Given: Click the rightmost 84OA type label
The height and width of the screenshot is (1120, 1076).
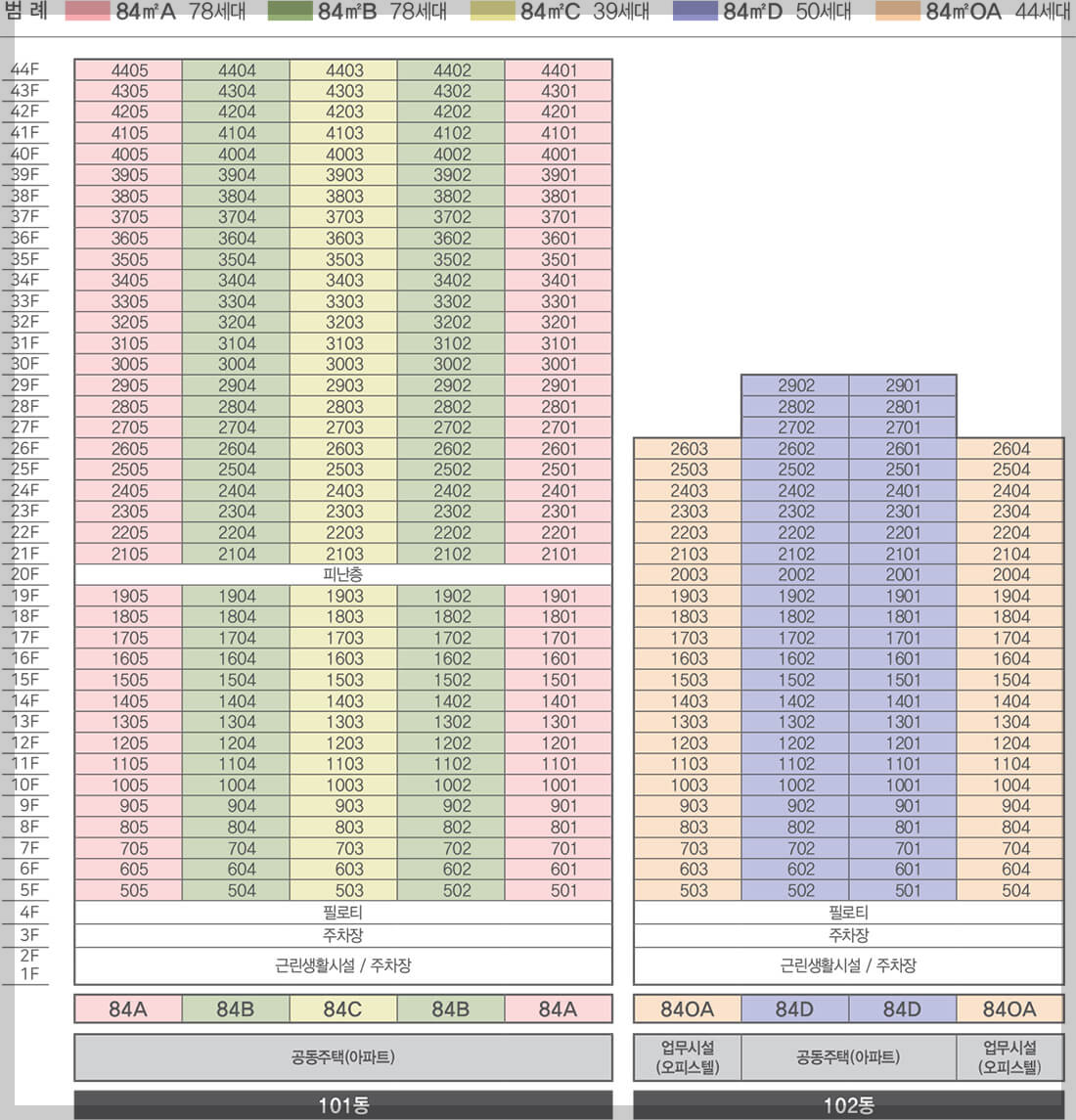Looking at the screenshot, I should 1010,1009.
